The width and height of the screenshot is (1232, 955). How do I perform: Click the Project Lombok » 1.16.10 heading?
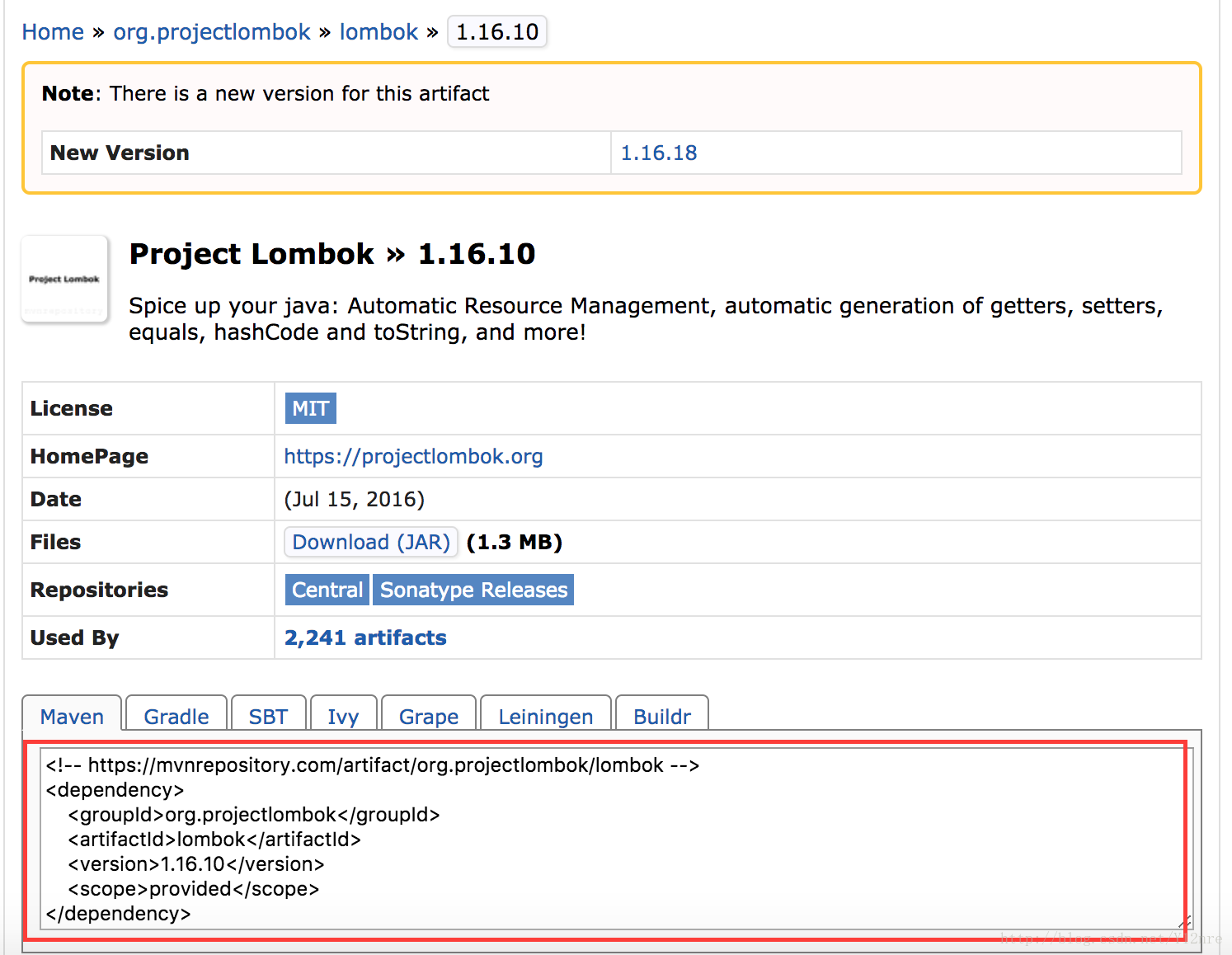332,254
